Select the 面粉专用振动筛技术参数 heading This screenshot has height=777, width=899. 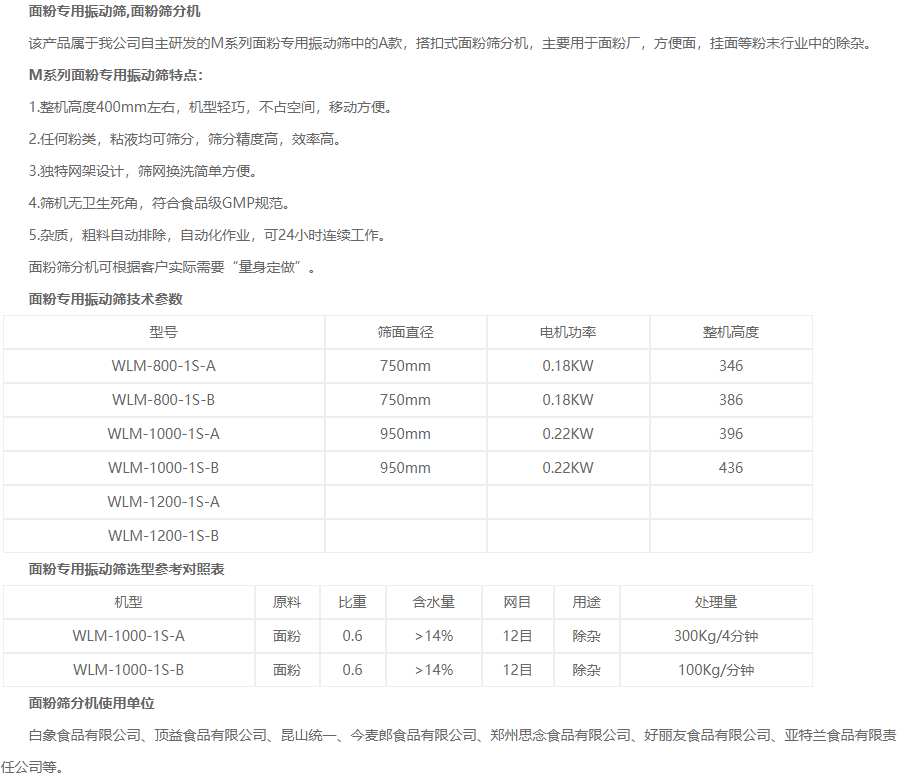point(106,299)
